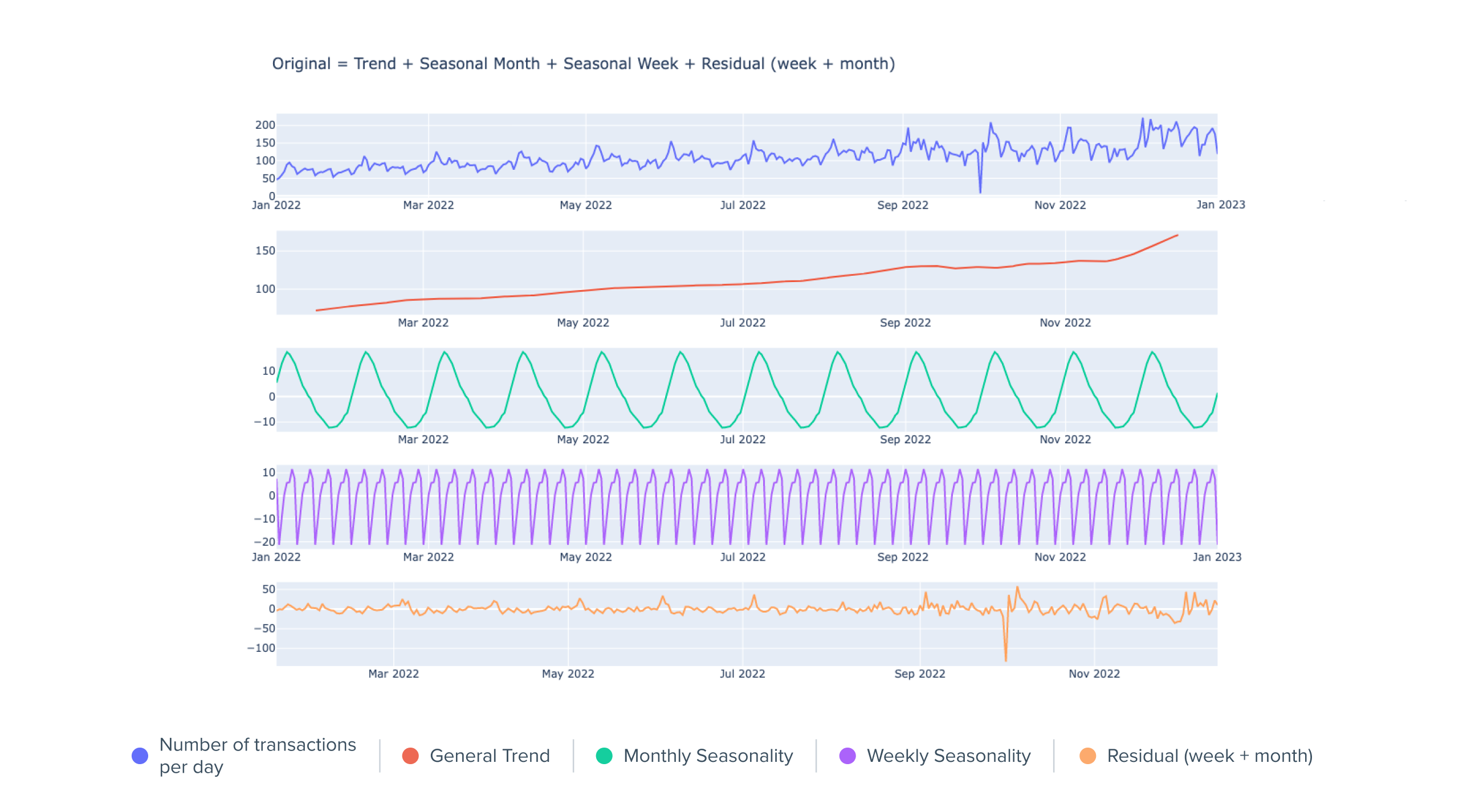1467x812 pixels.
Task: Click Mar 2022 label under residual chart
Action: 393,674
